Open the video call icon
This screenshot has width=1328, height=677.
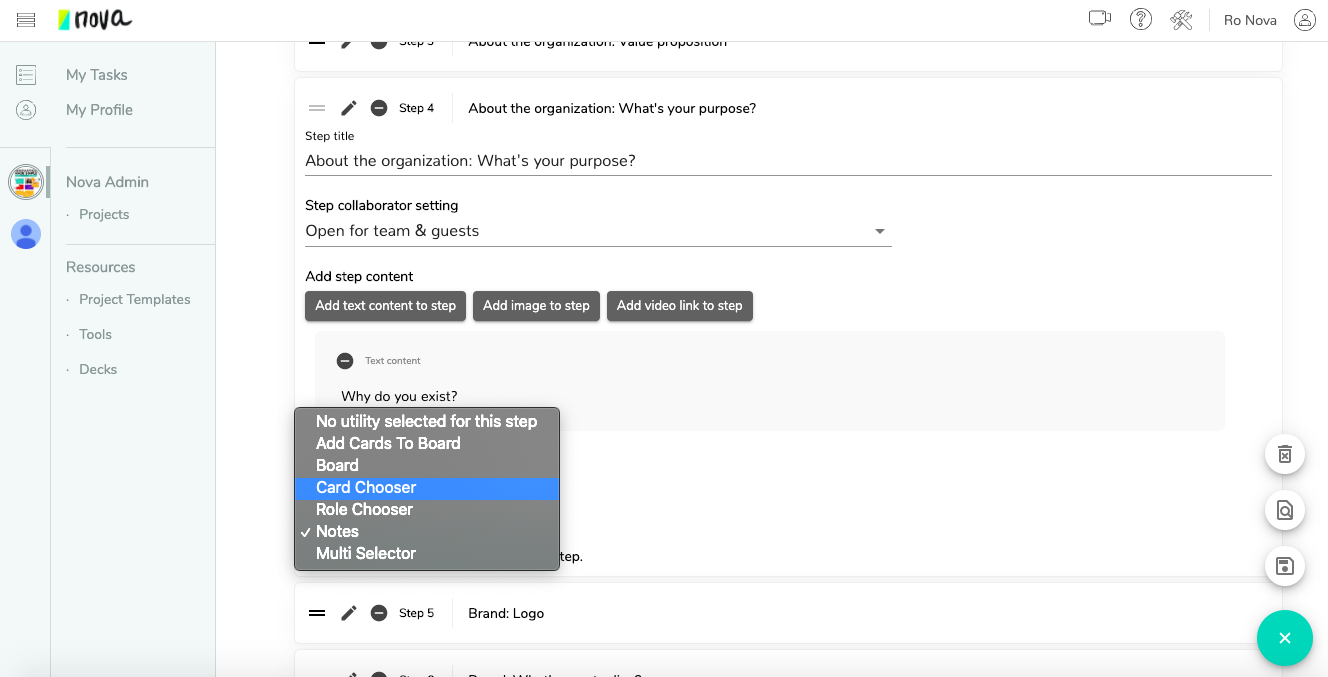[x=1100, y=18]
